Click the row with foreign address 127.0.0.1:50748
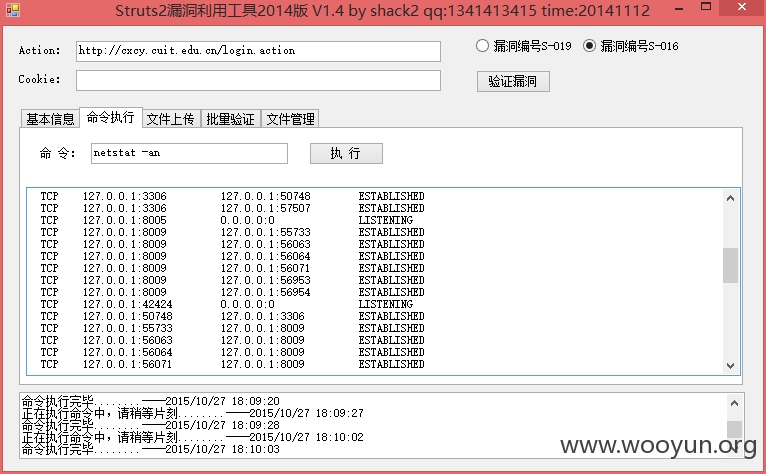 click(x=233, y=196)
